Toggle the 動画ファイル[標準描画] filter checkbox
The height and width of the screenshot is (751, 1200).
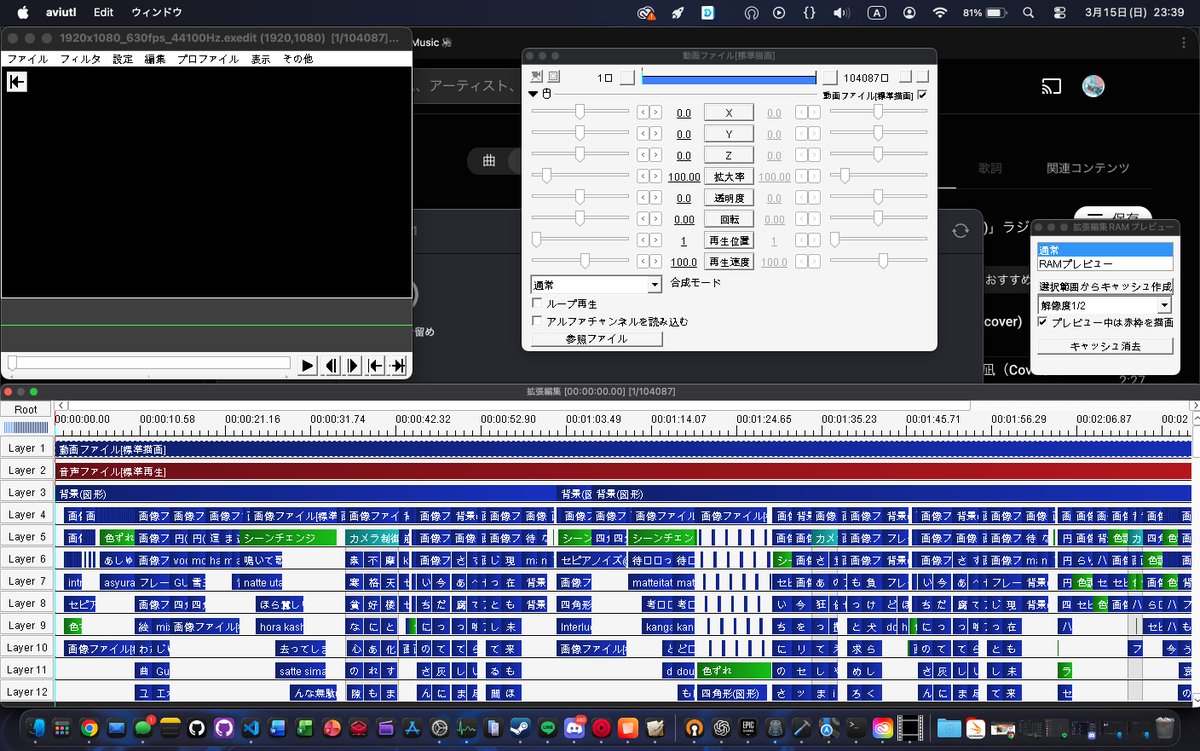[922, 94]
